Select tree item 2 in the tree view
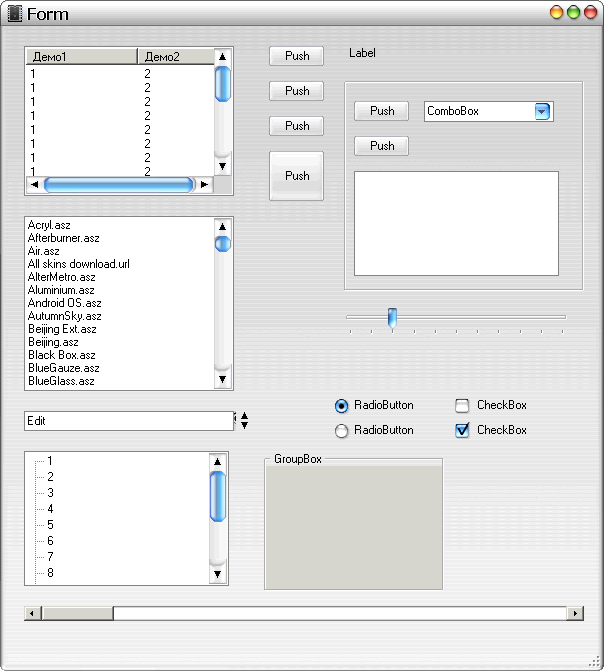The height and width of the screenshot is (672, 604). 50,477
